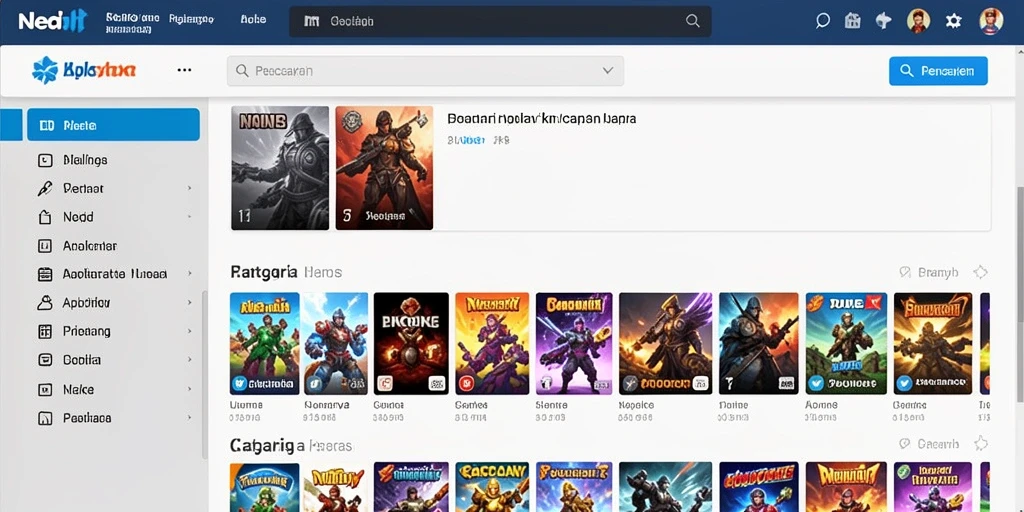Screen dimensions: 1024x512
Task: Click the icon next to Peethaea
Action: pos(45,418)
